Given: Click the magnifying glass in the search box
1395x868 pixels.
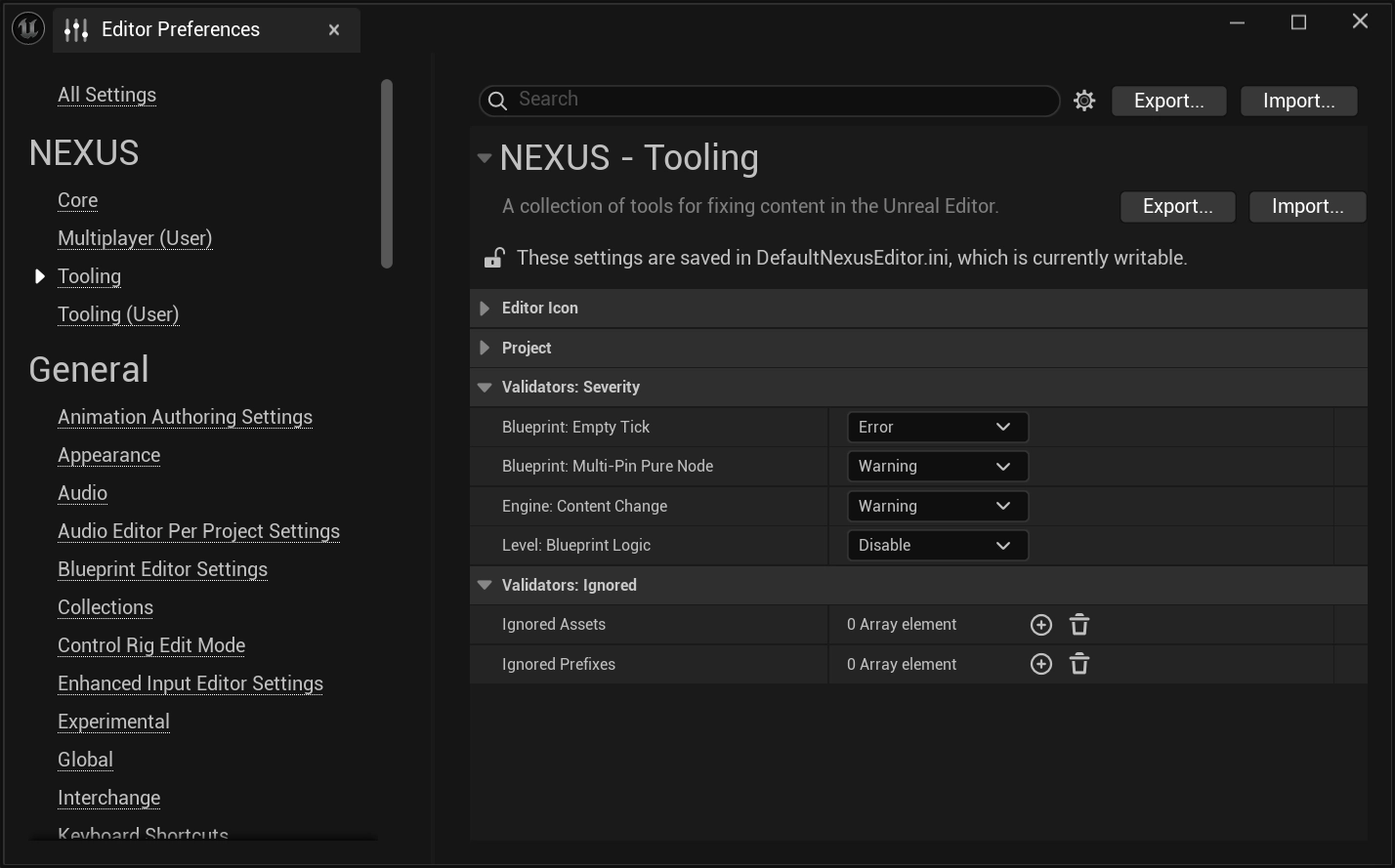Looking at the screenshot, I should pos(497,101).
